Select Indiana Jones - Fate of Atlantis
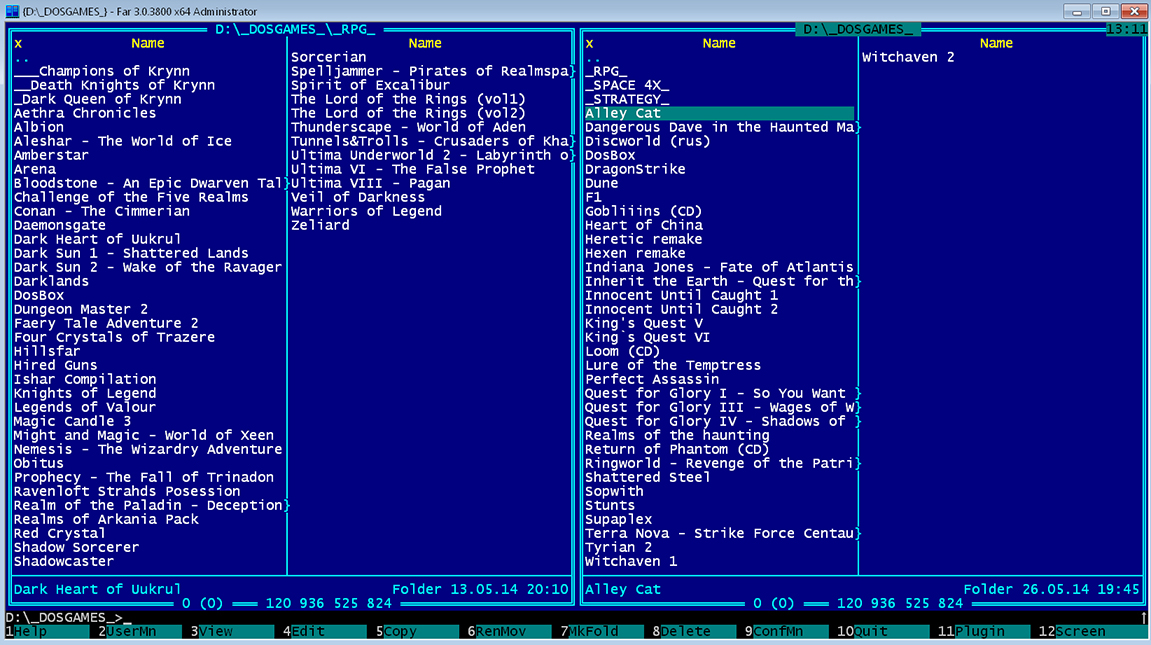 click(x=719, y=267)
